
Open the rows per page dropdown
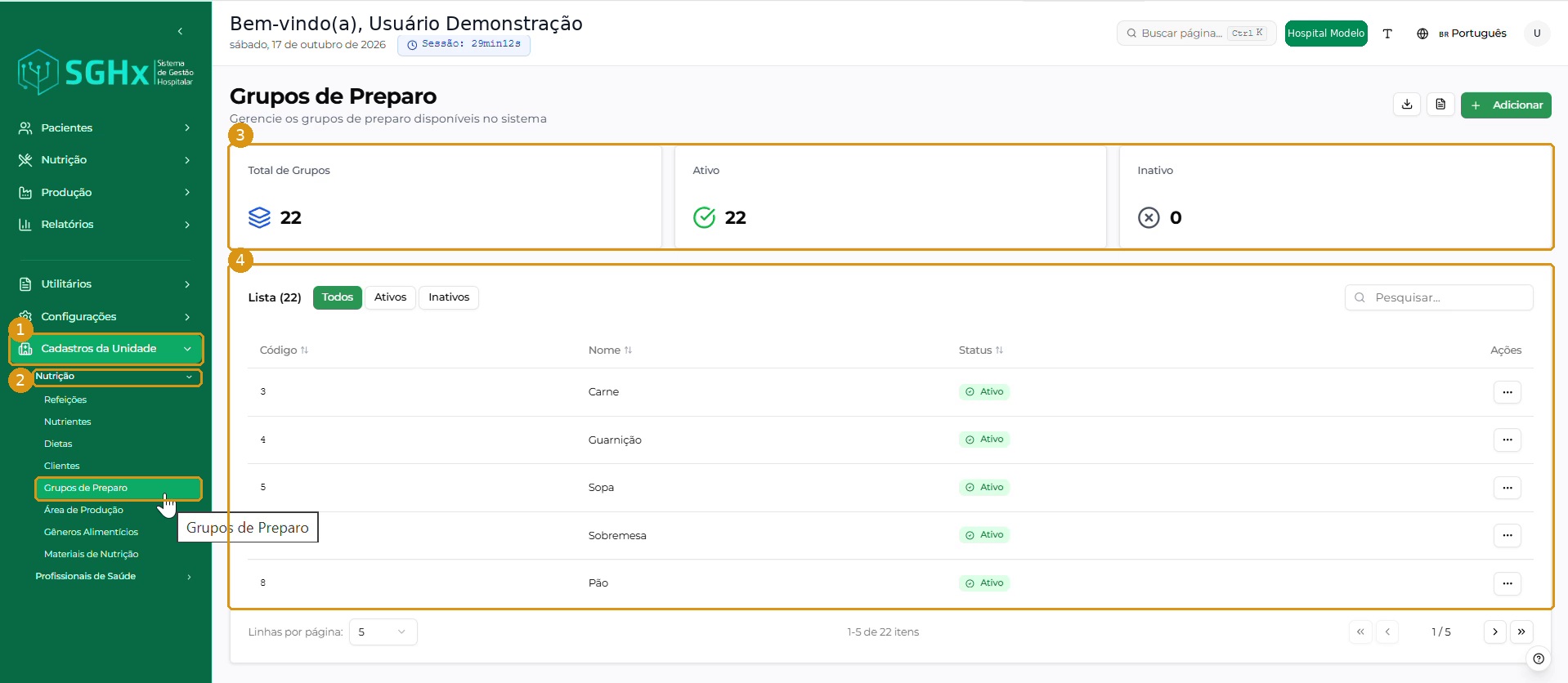[383, 632]
